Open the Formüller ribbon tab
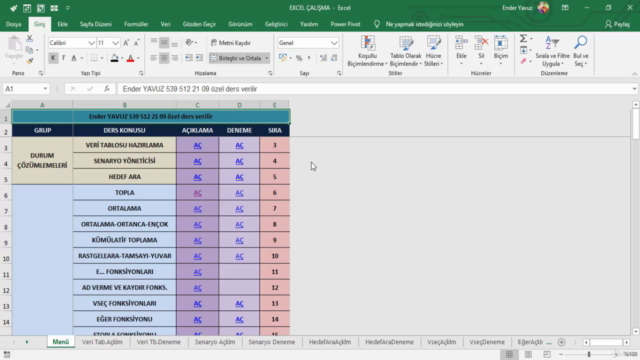Image resolution: width=640 pixels, height=360 pixels. point(136,24)
